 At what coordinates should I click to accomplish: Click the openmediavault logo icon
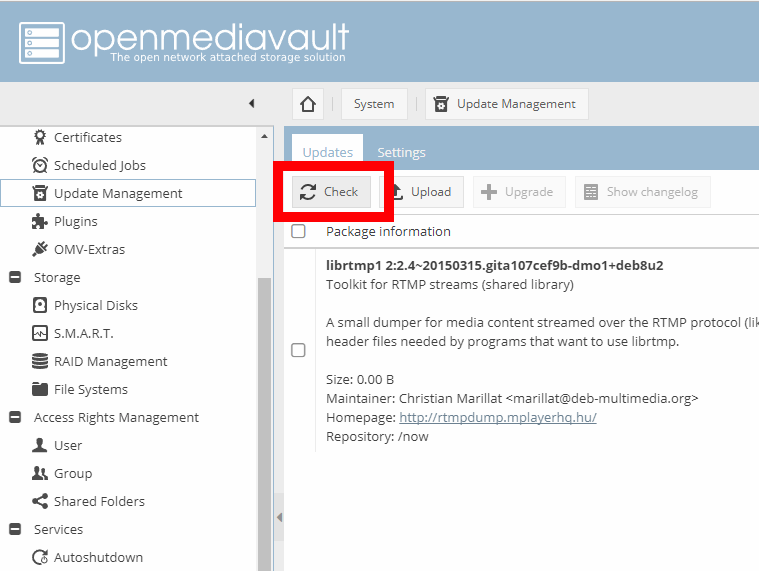coord(42,43)
